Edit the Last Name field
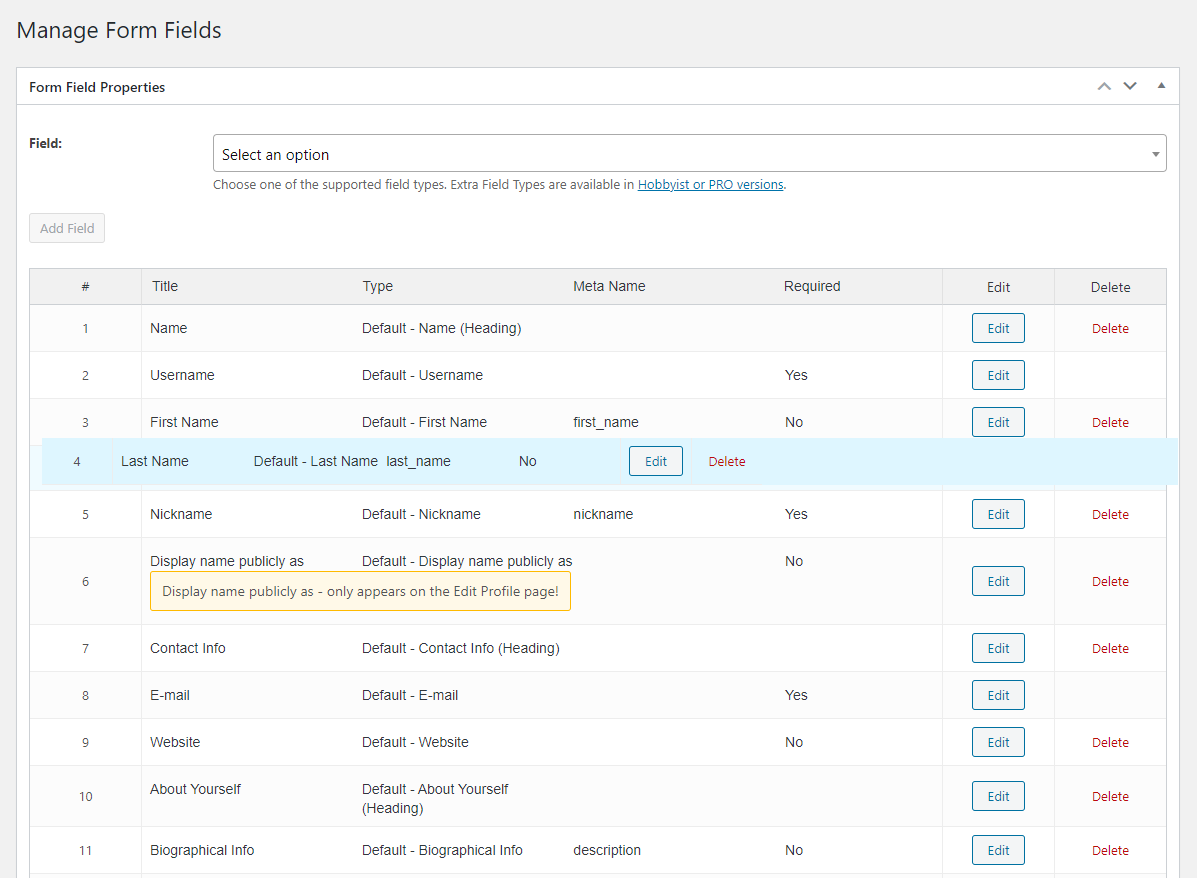The height and width of the screenshot is (878, 1197). point(655,461)
